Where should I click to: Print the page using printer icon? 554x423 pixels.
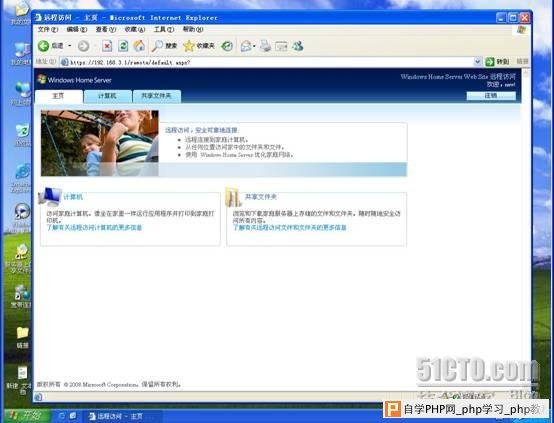(265, 46)
